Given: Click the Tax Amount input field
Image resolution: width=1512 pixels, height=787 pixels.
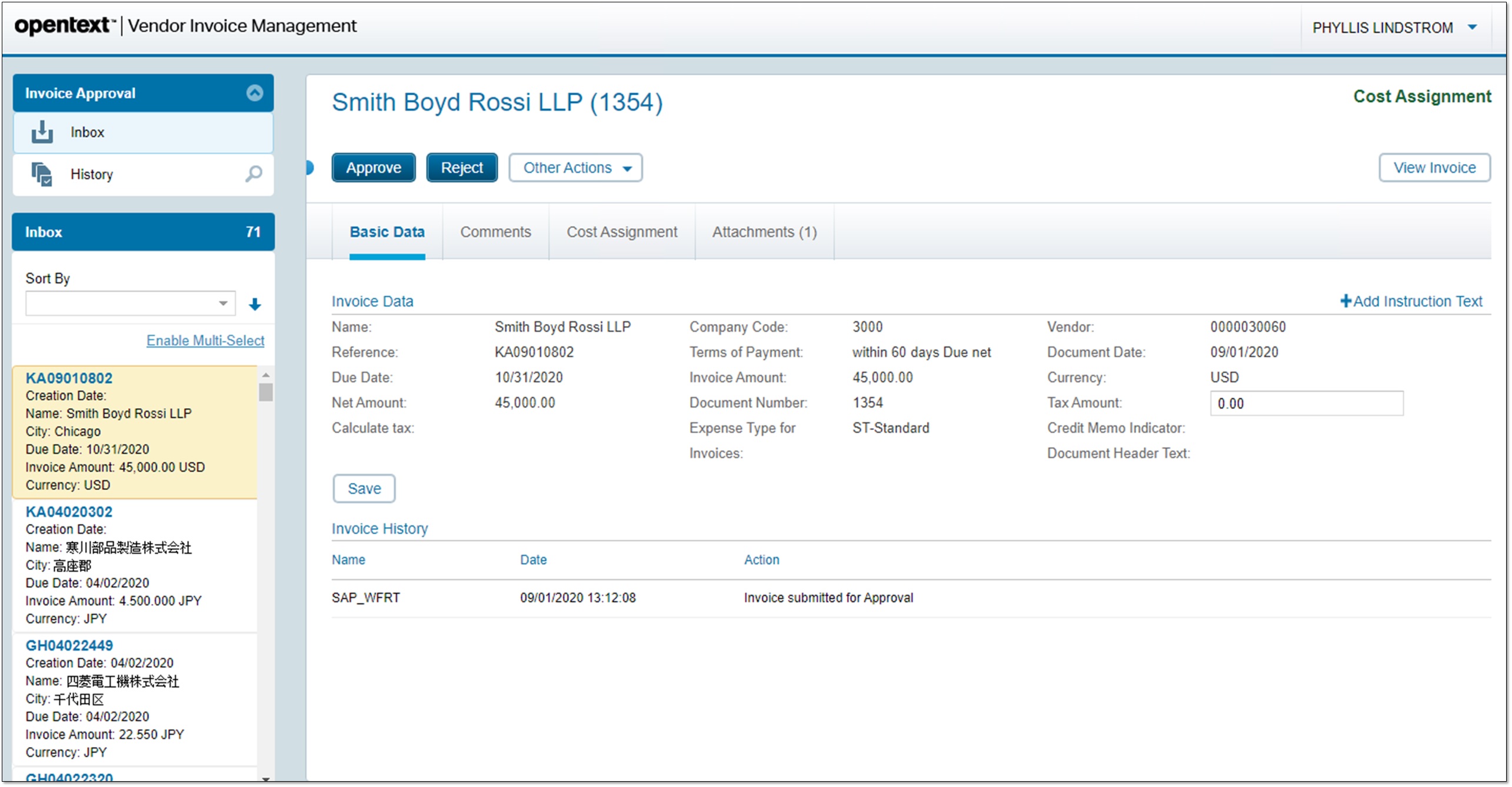Looking at the screenshot, I should pyautogui.click(x=1306, y=403).
